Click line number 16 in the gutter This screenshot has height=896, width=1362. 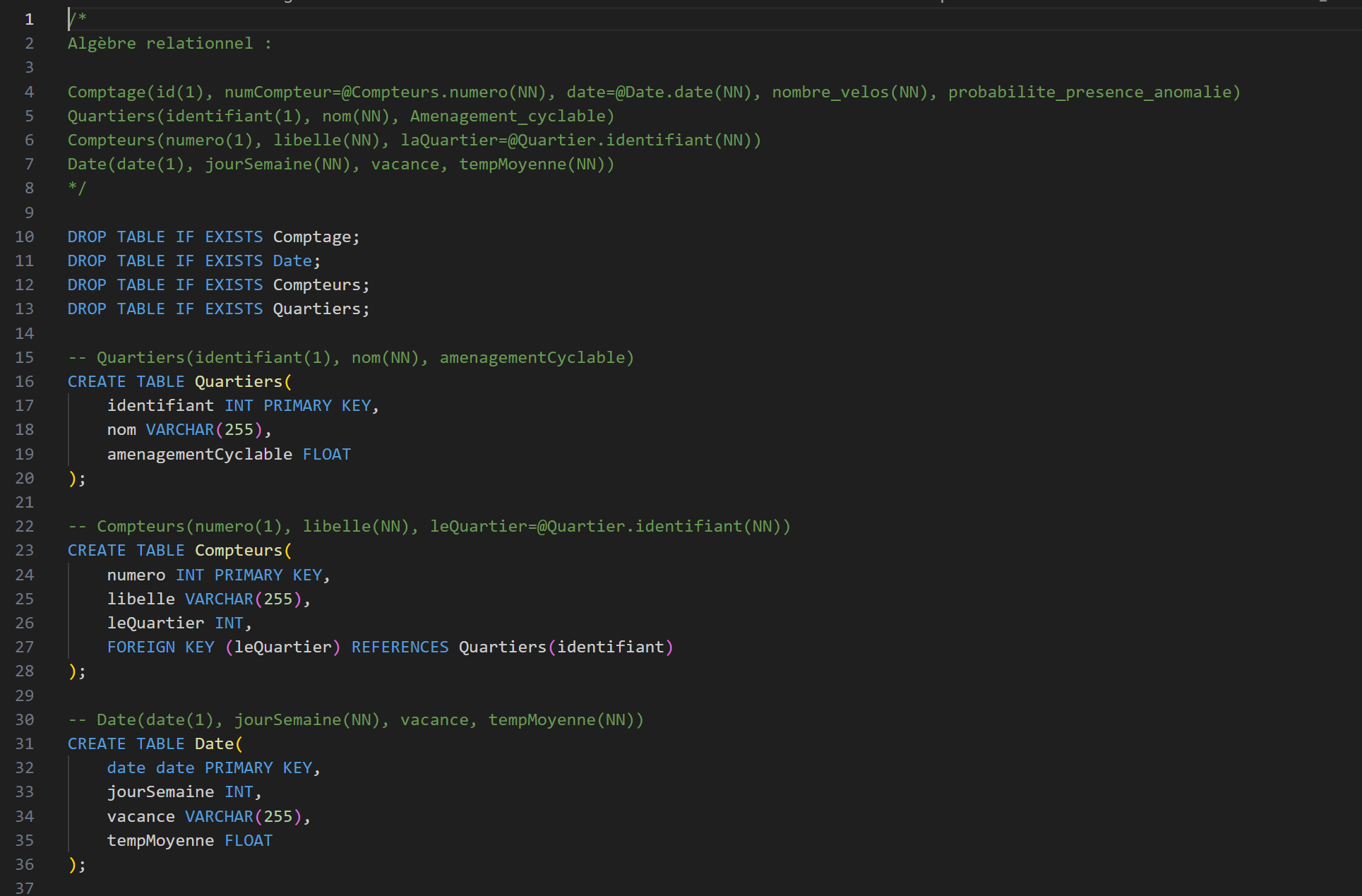[25, 381]
